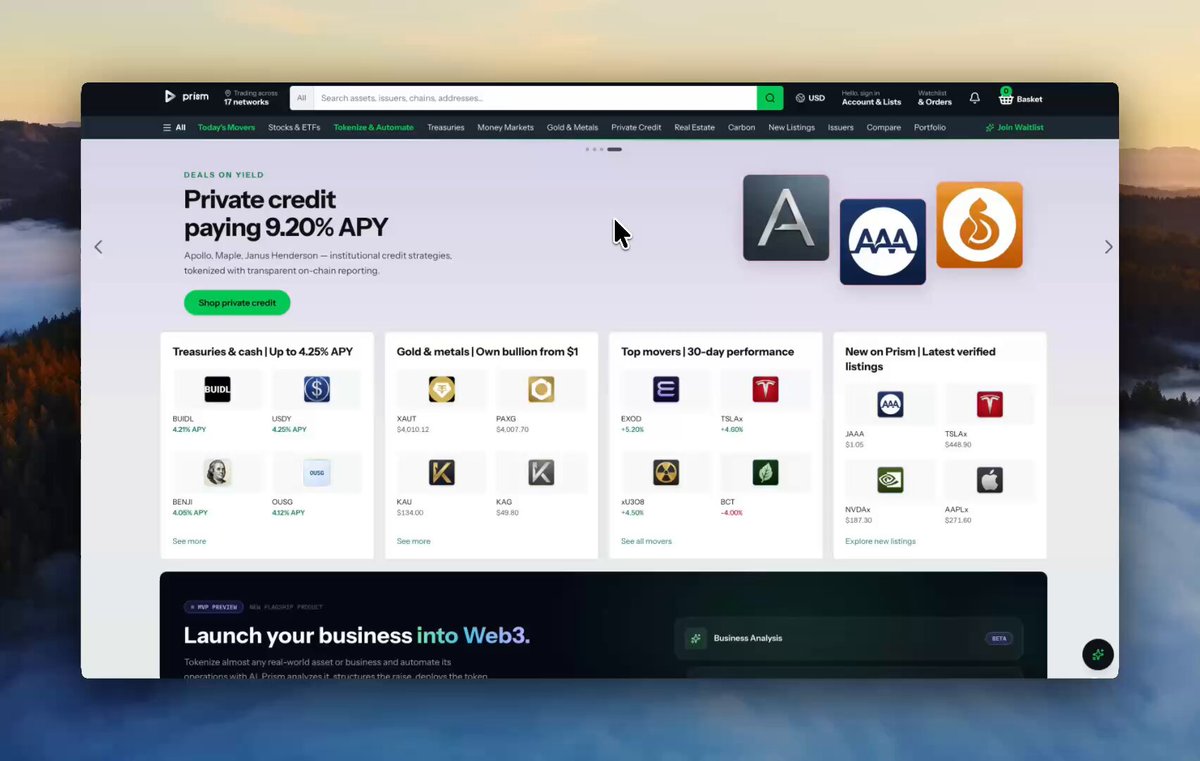Click See all movers link
The height and width of the screenshot is (761, 1200).
tap(646, 541)
